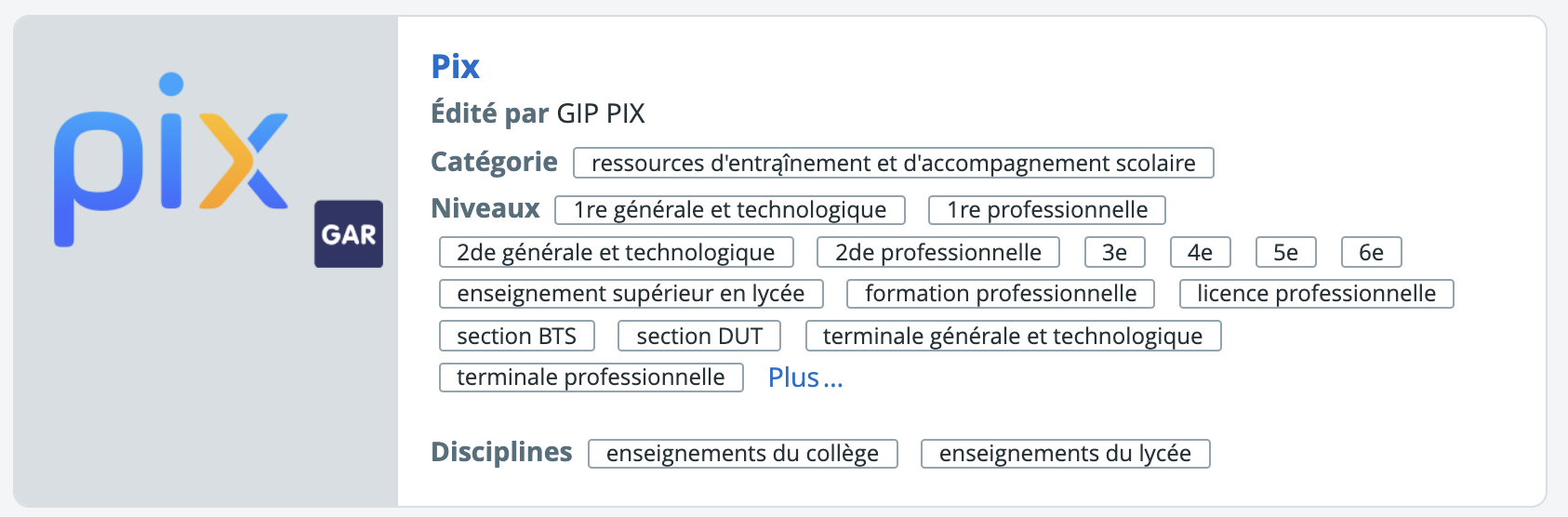Select the section DUT tag
This screenshot has width=1568, height=517.
click(699, 336)
